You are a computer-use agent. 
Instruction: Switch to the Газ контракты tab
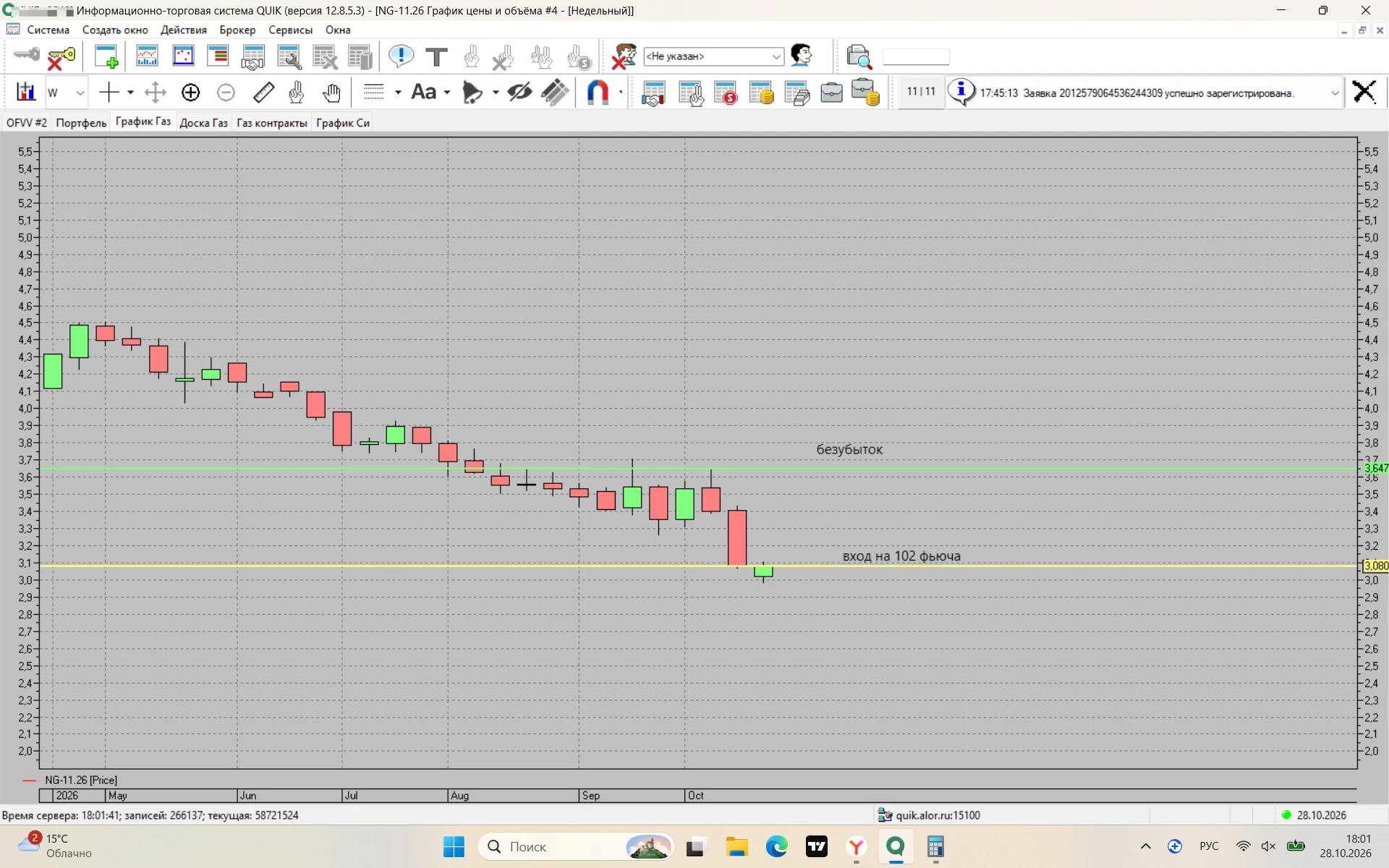click(272, 123)
